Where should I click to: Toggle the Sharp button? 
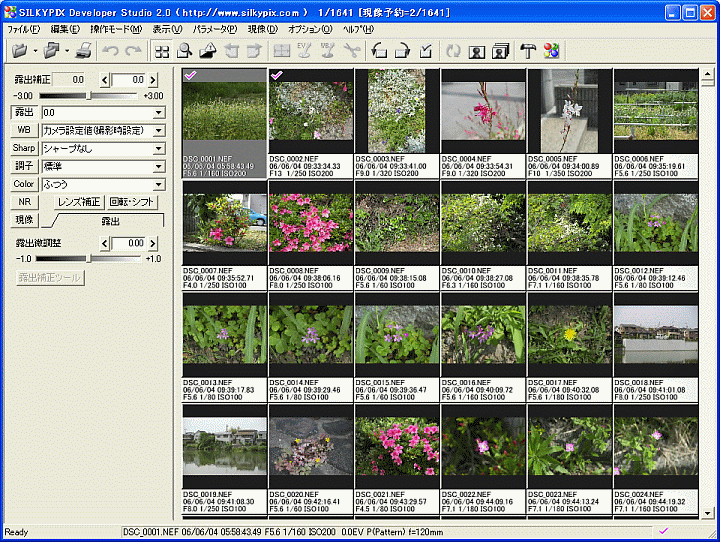[x=24, y=148]
